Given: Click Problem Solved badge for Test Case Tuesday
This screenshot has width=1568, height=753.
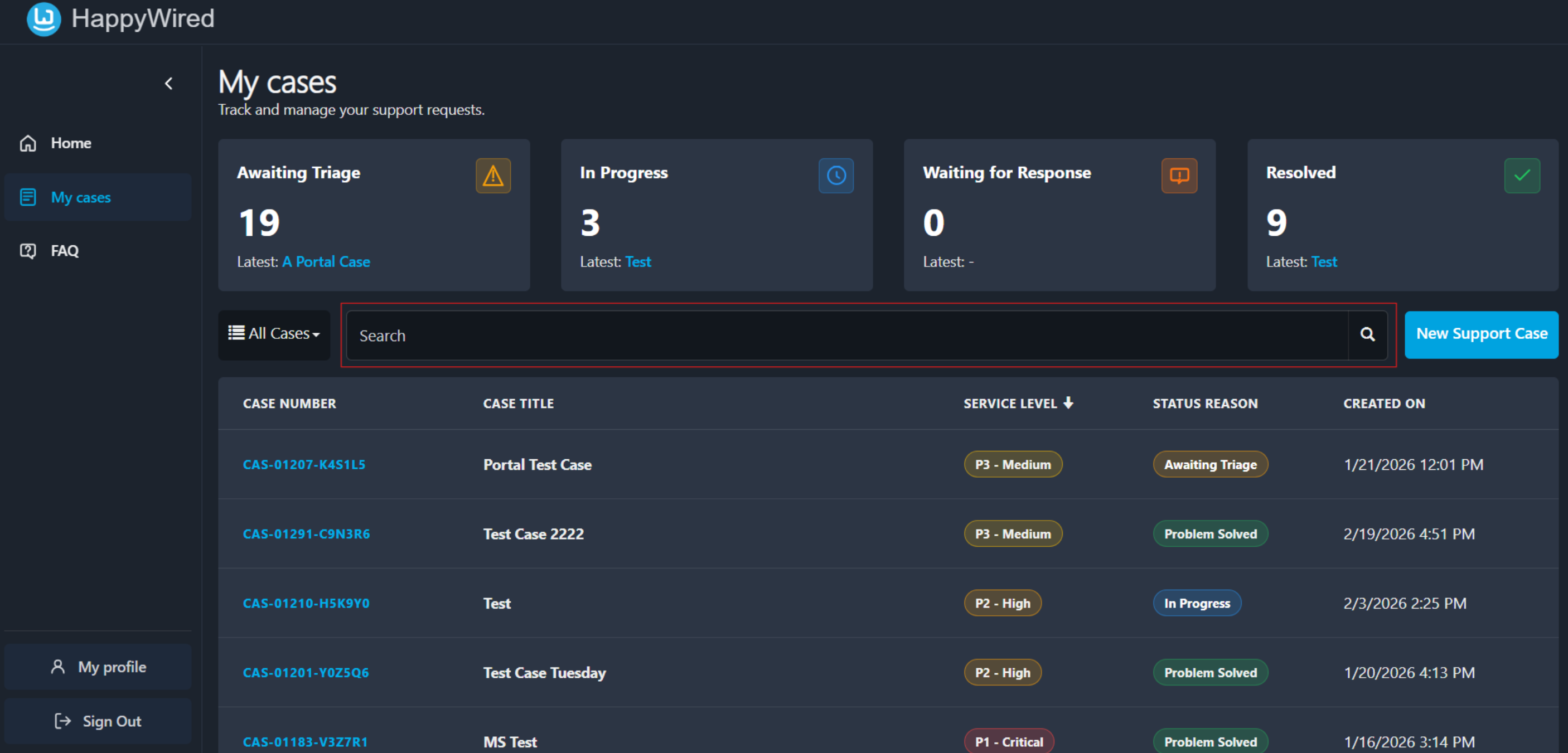Looking at the screenshot, I should tap(1210, 673).
